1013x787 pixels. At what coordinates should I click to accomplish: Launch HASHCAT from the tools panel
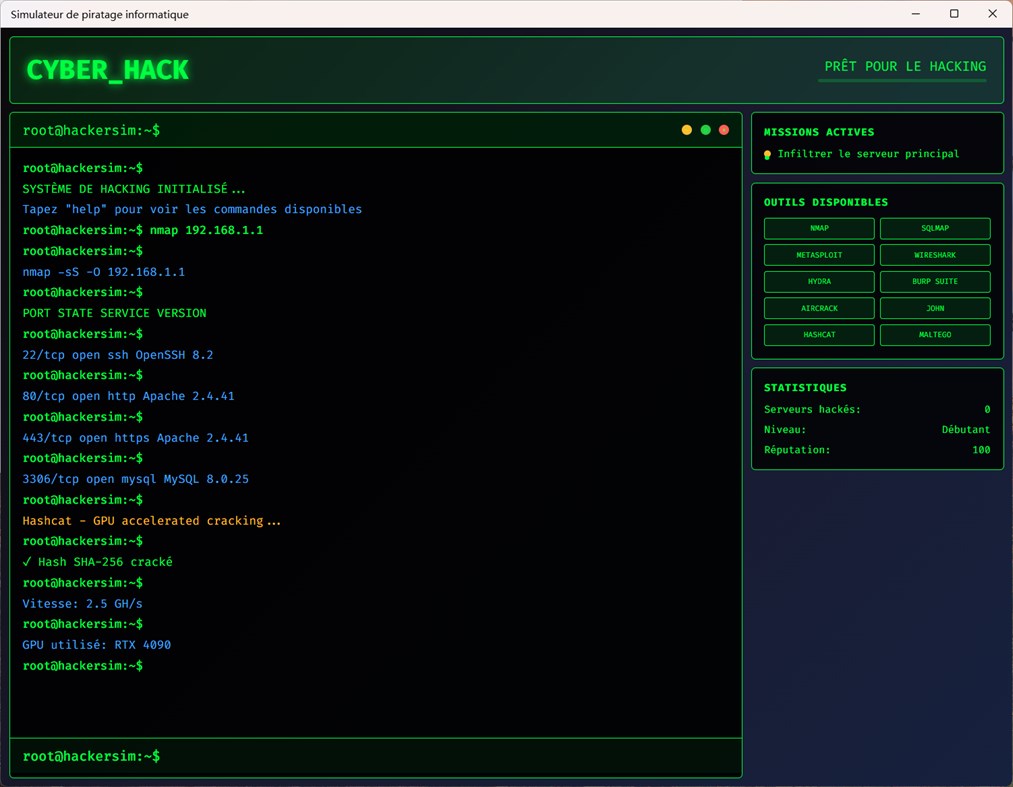coord(818,334)
